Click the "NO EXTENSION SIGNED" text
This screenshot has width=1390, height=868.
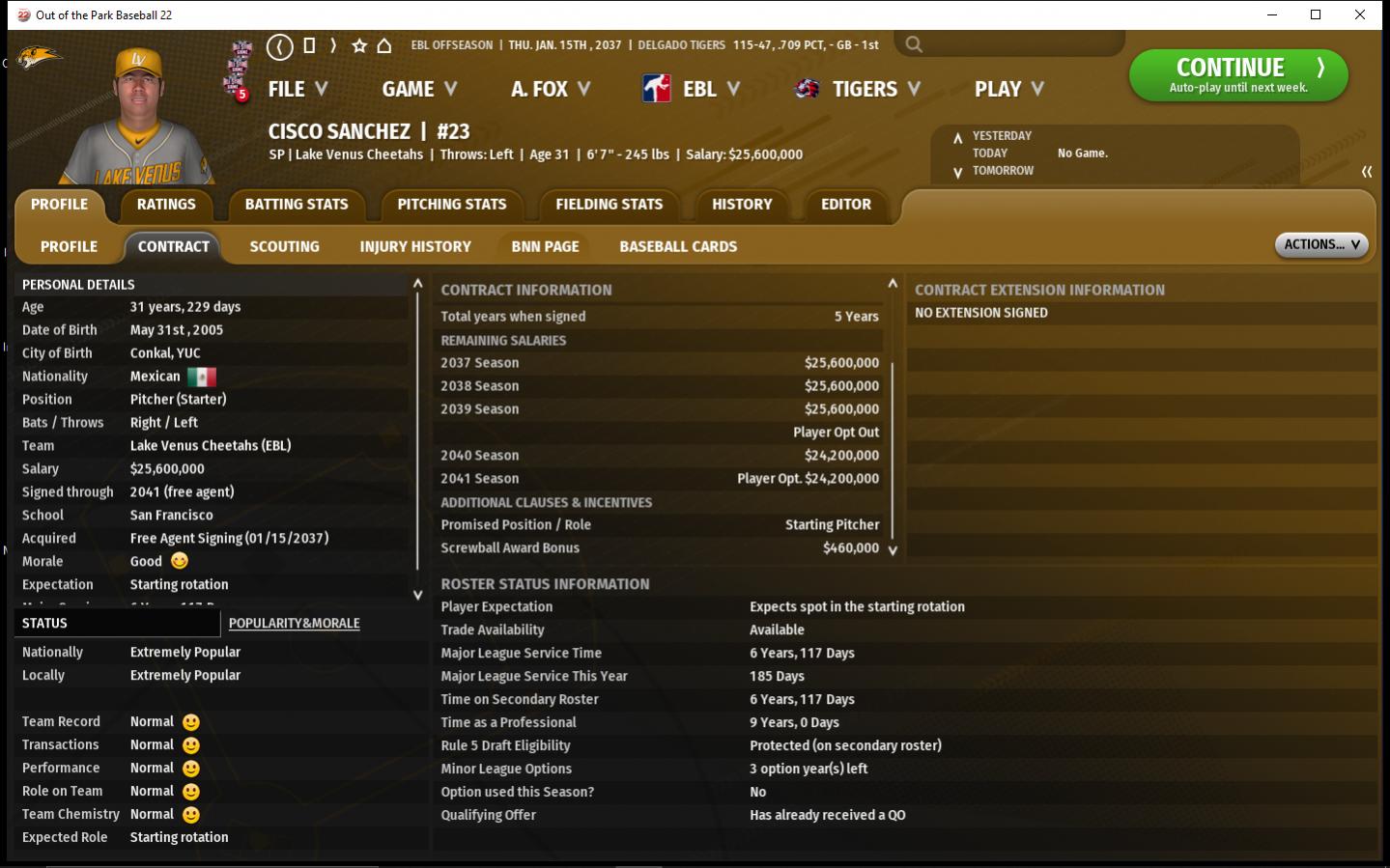point(981,313)
